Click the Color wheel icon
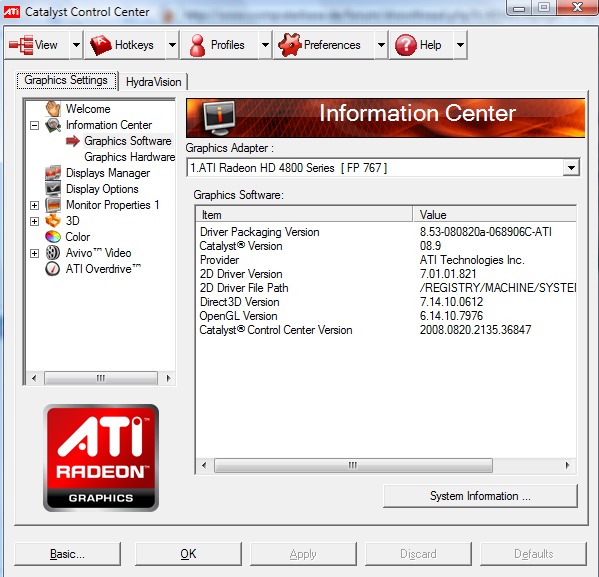 [x=53, y=237]
